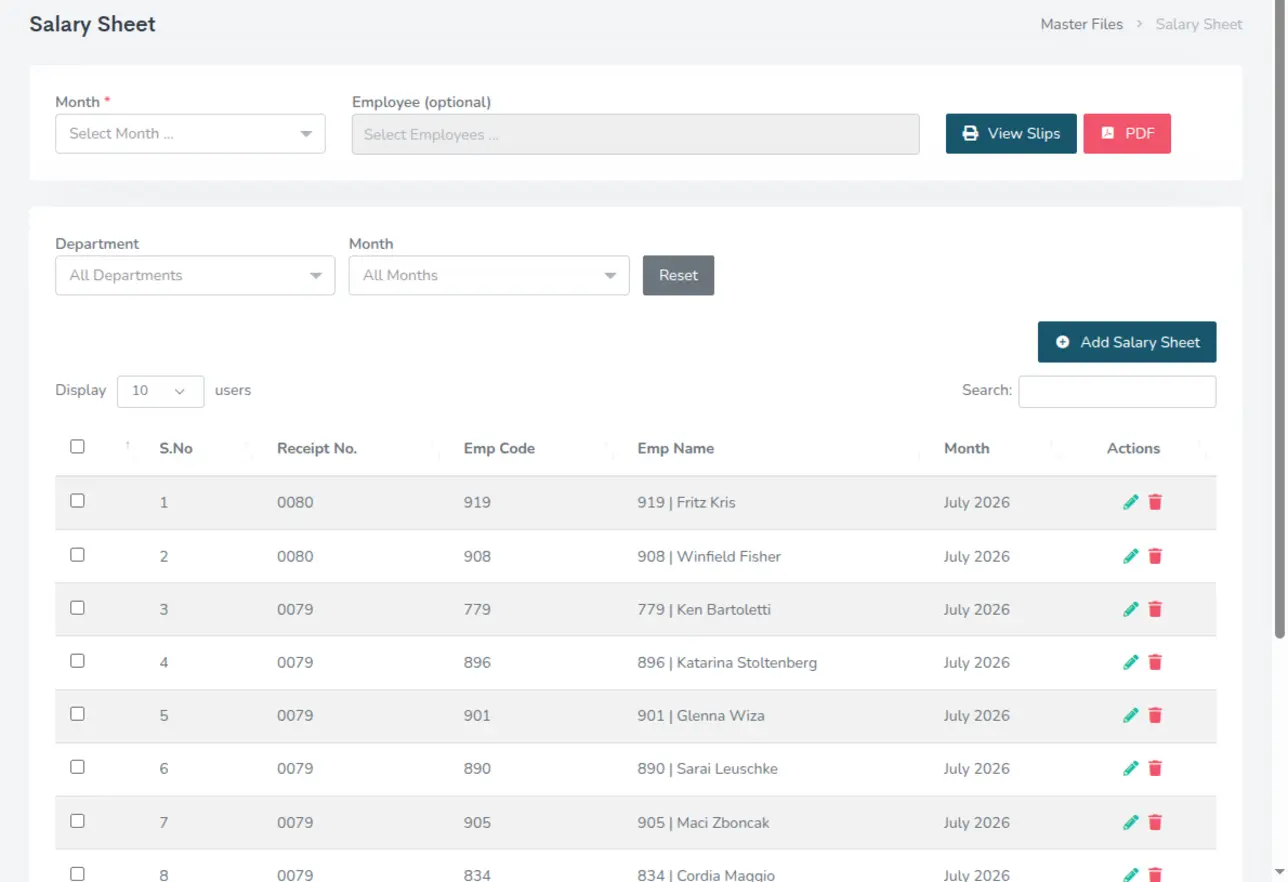The width and height of the screenshot is (1288, 882).
Task: Mark checkbox for Maci Zboncak
Action: [x=77, y=821]
